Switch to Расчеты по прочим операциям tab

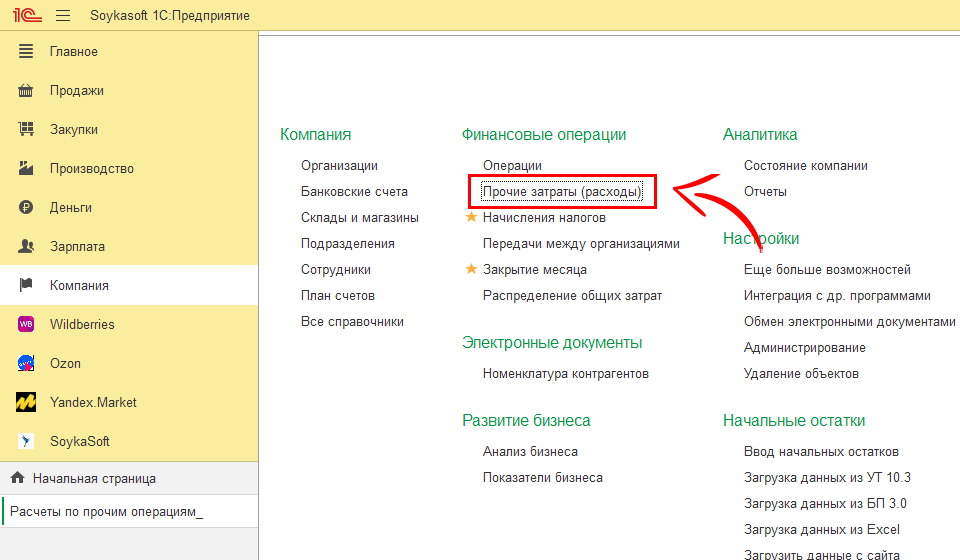pos(106,512)
